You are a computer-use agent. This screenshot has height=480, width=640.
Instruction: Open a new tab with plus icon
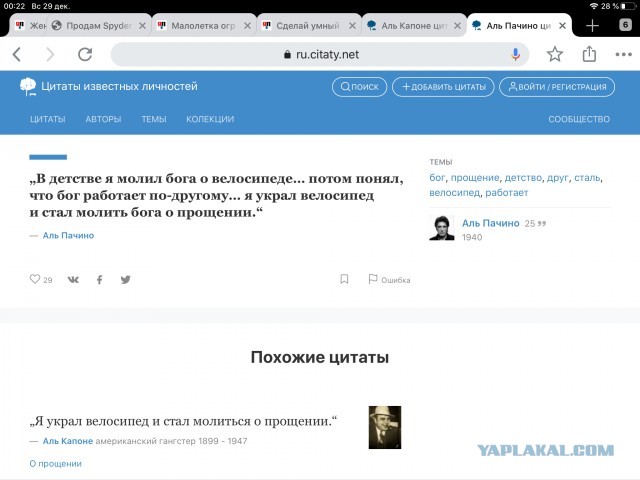coord(592,26)
